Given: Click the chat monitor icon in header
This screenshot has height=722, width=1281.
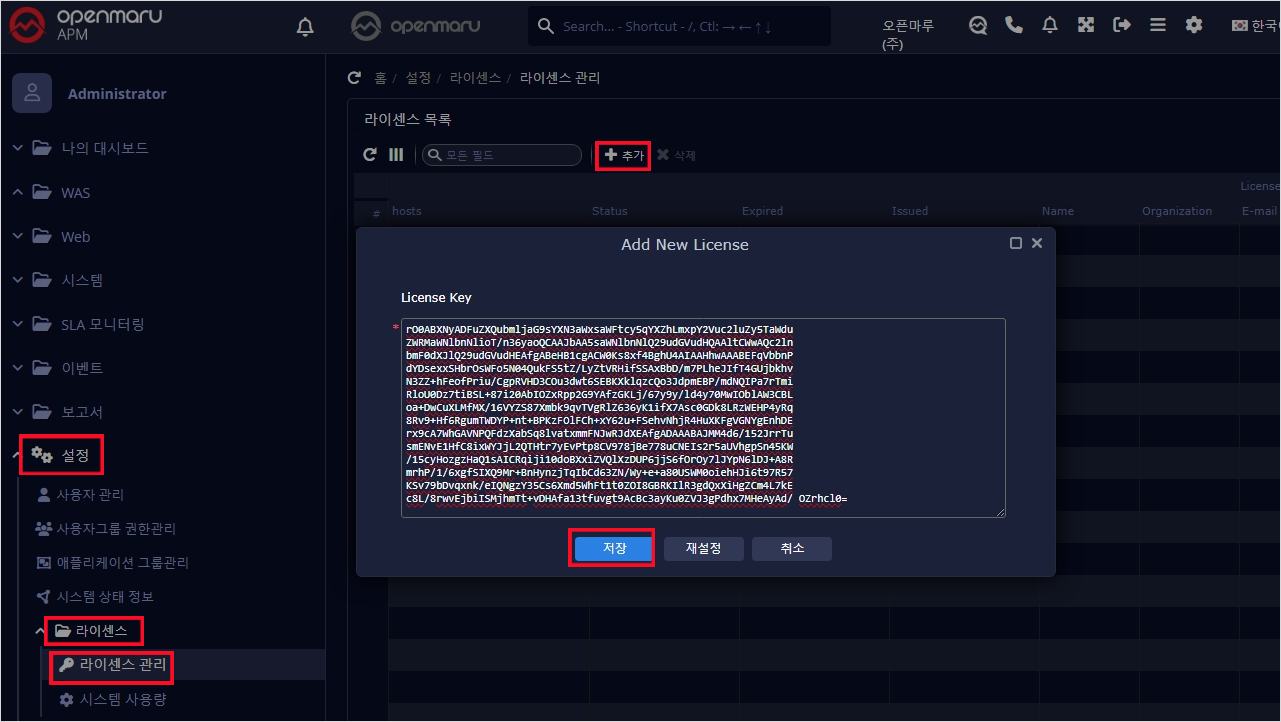Looking at the screenshot, I should coord(978,26).
